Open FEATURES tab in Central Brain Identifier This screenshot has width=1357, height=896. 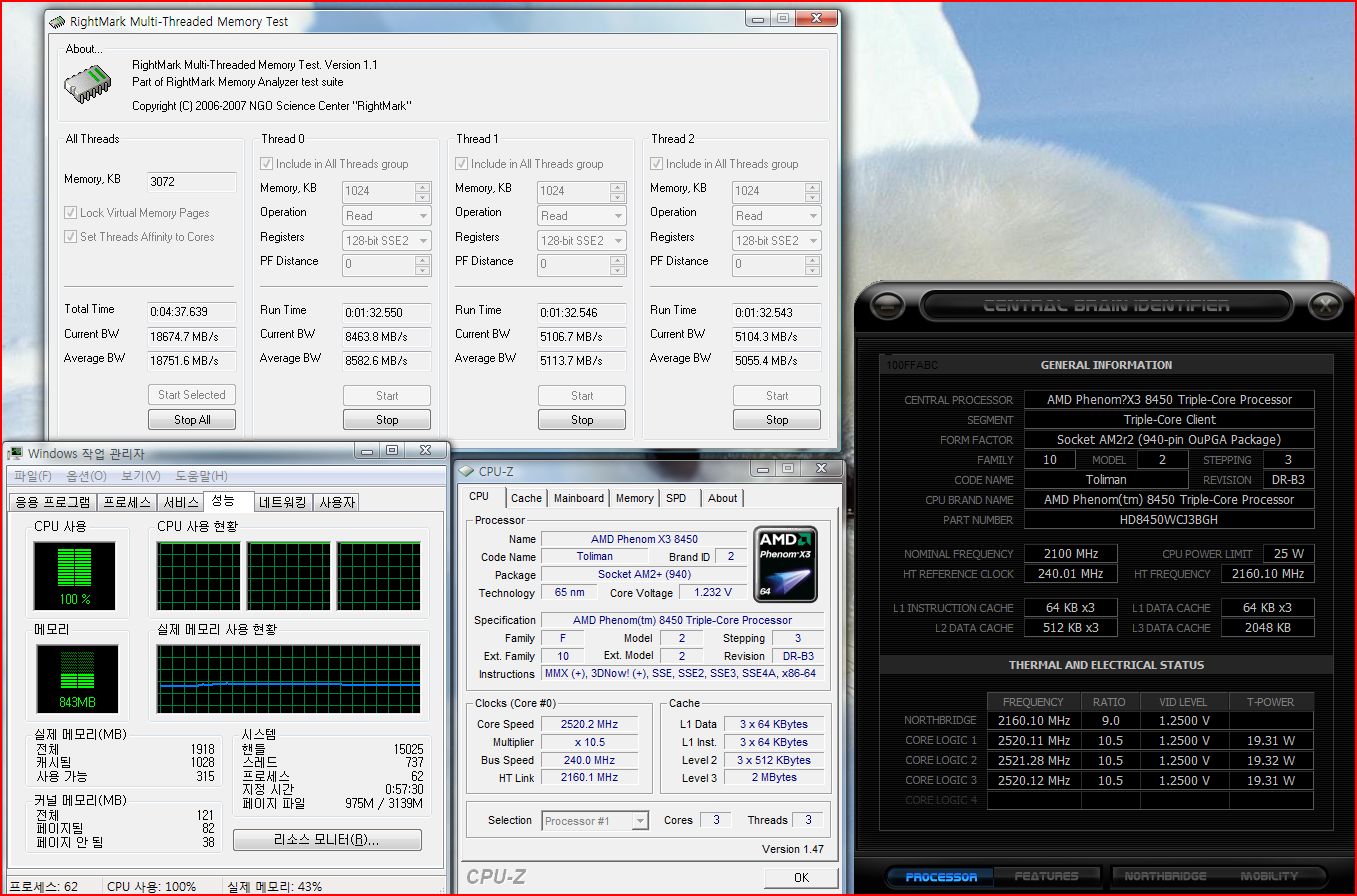point(1046,877)
